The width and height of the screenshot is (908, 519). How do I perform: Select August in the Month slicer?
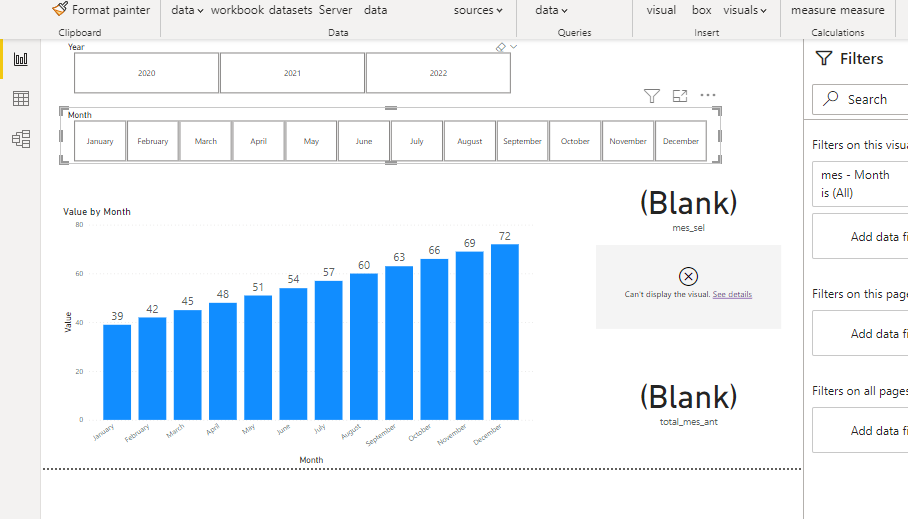click(x=470, y=141)
